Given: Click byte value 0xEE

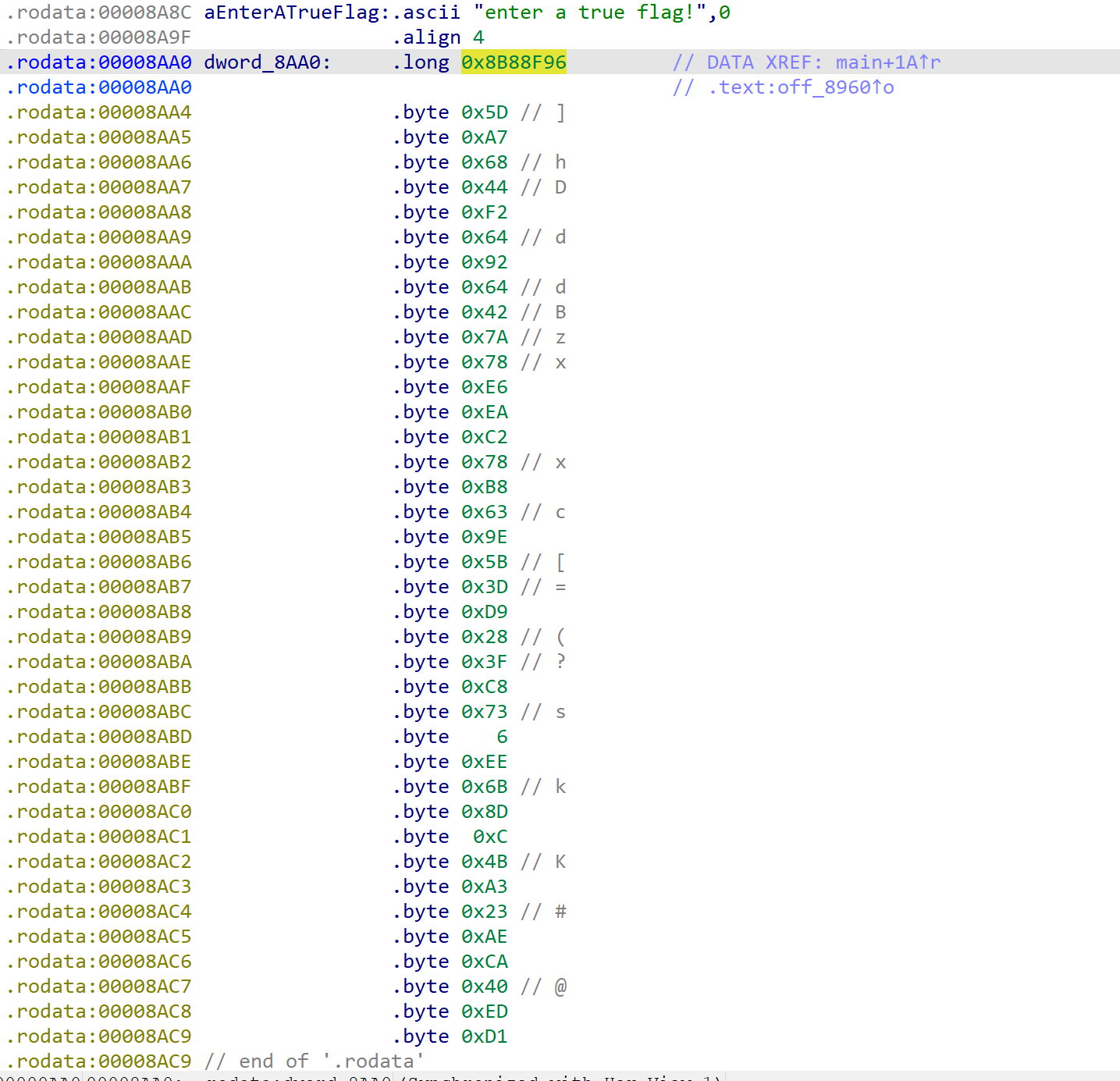Looking at the screenshot, I should click(484, 762).
